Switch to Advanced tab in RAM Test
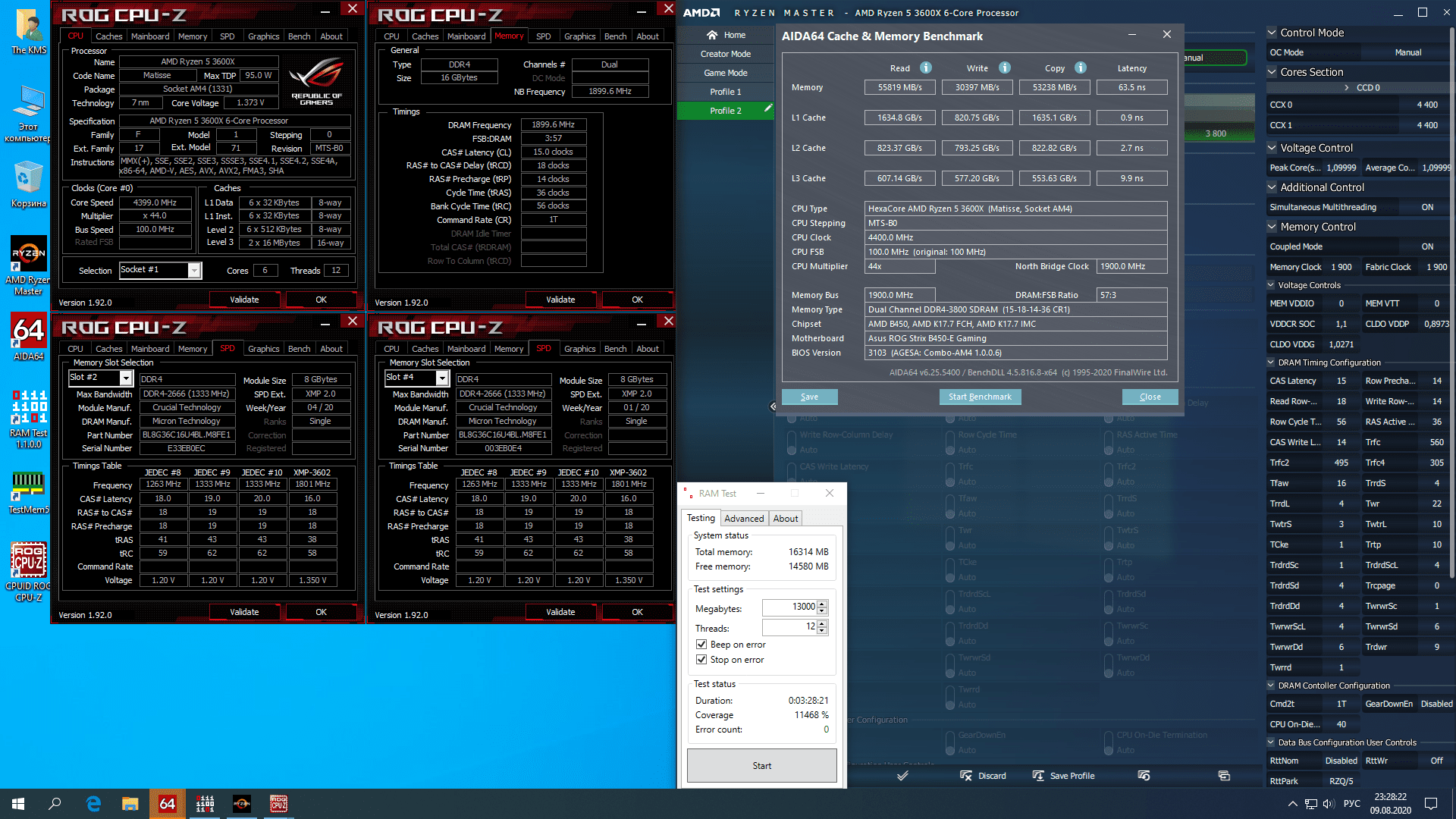The width and height of the screenshot is (1456, 819). tap(743, 519)
